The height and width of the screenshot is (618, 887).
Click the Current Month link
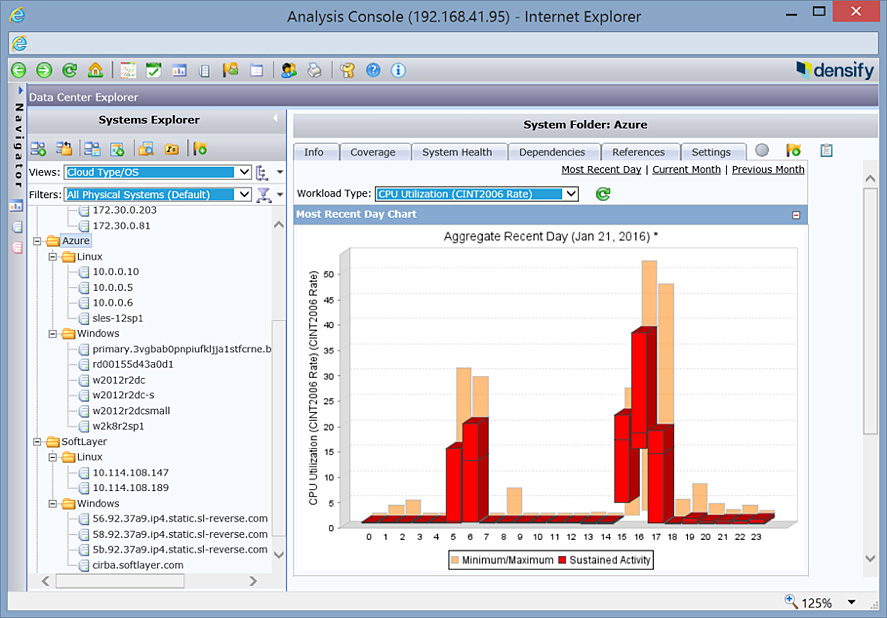tap(686, 170)
